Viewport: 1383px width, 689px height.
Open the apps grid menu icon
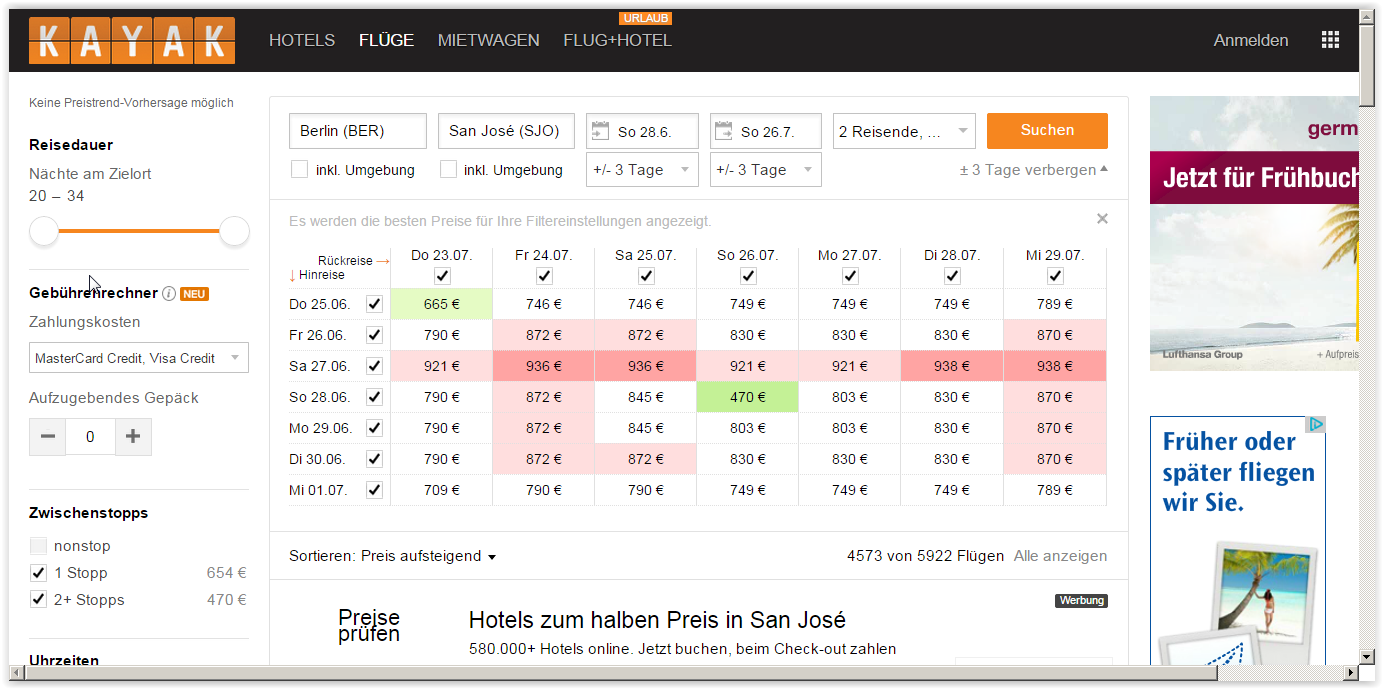point(1330,40)
